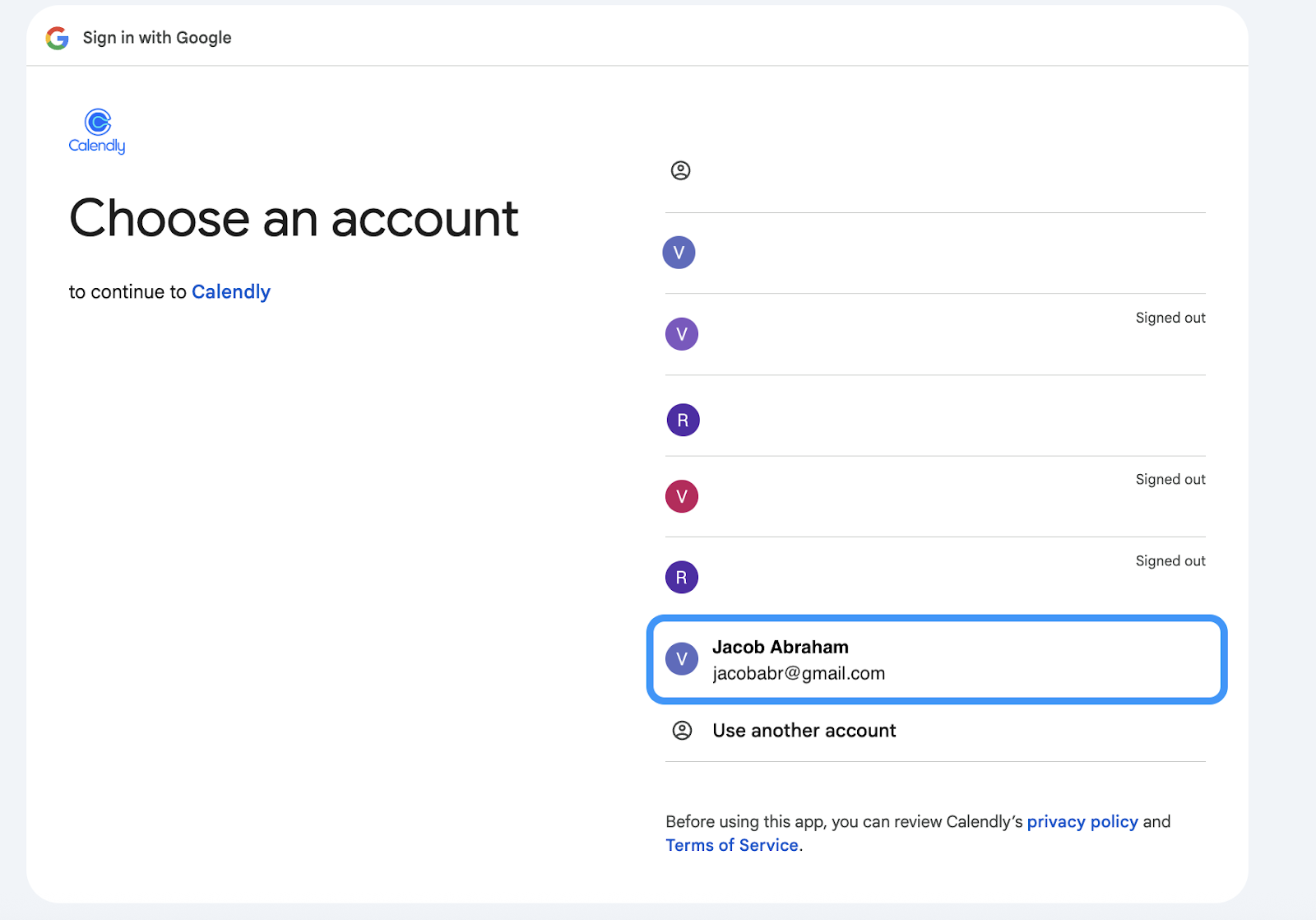Screen dimensions: 1316x920
Task: Click the Google G logo
Action: [57, 38]
